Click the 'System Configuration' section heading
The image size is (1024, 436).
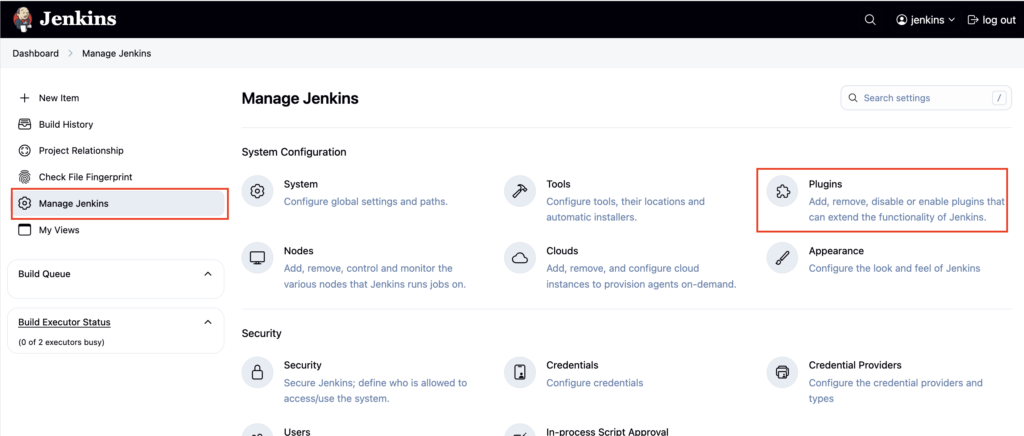point(294,152)
